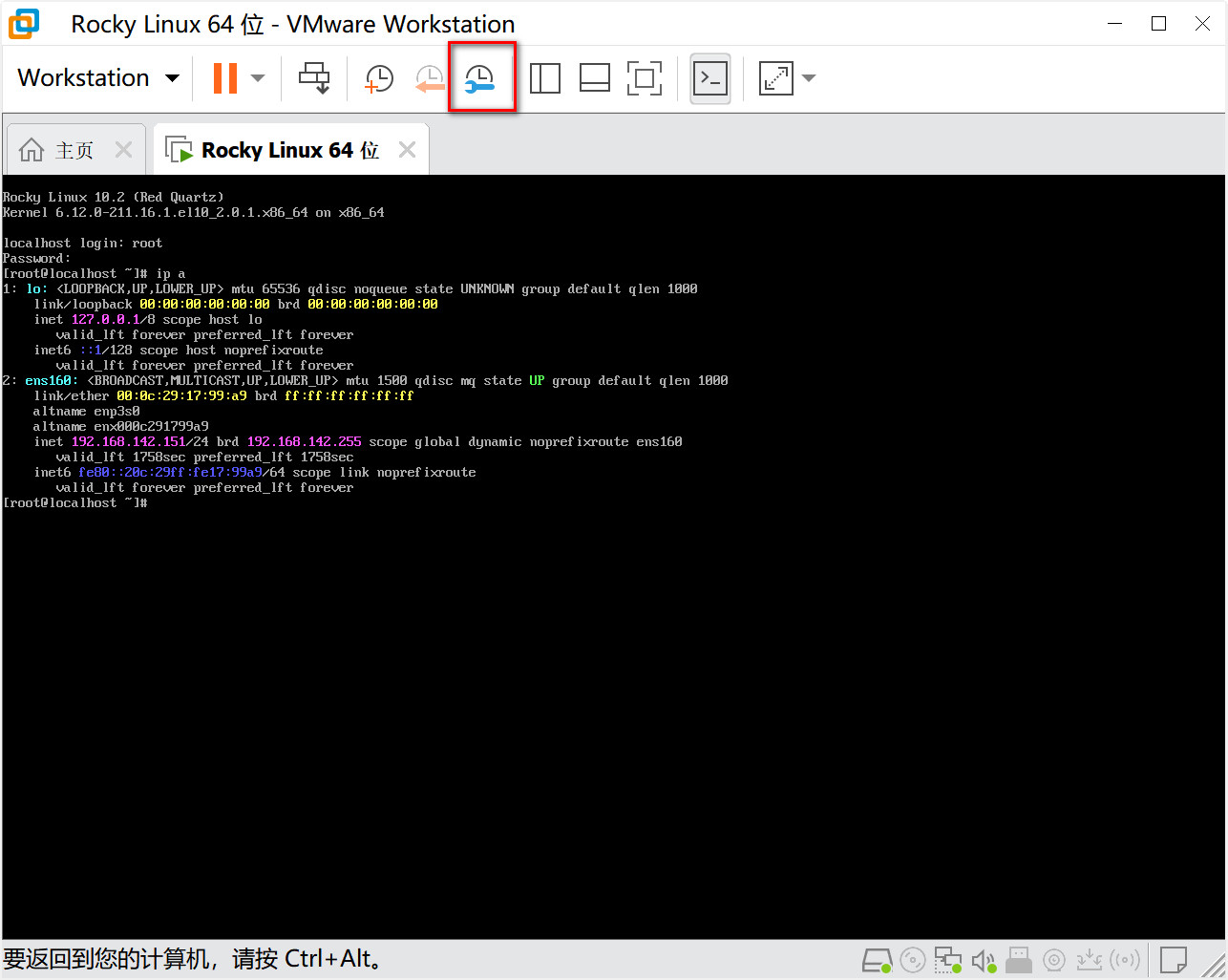
Task: Open the power options dropdown arrow
Action: (x=258, y=78)
